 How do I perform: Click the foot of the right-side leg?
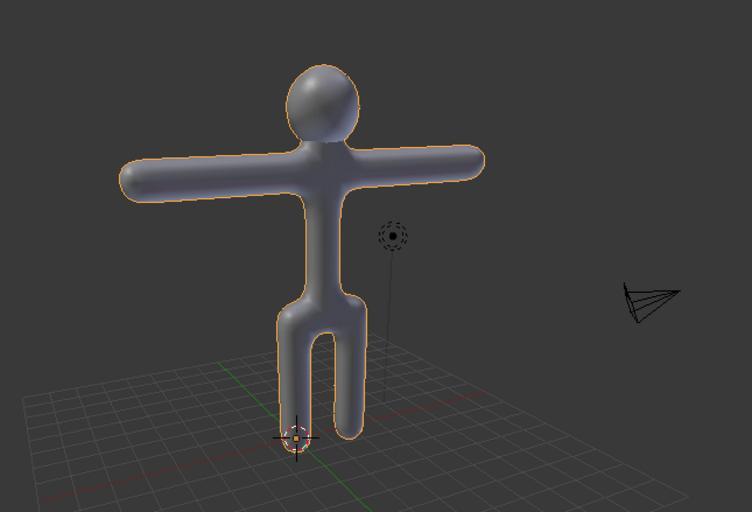pos(348,428)
